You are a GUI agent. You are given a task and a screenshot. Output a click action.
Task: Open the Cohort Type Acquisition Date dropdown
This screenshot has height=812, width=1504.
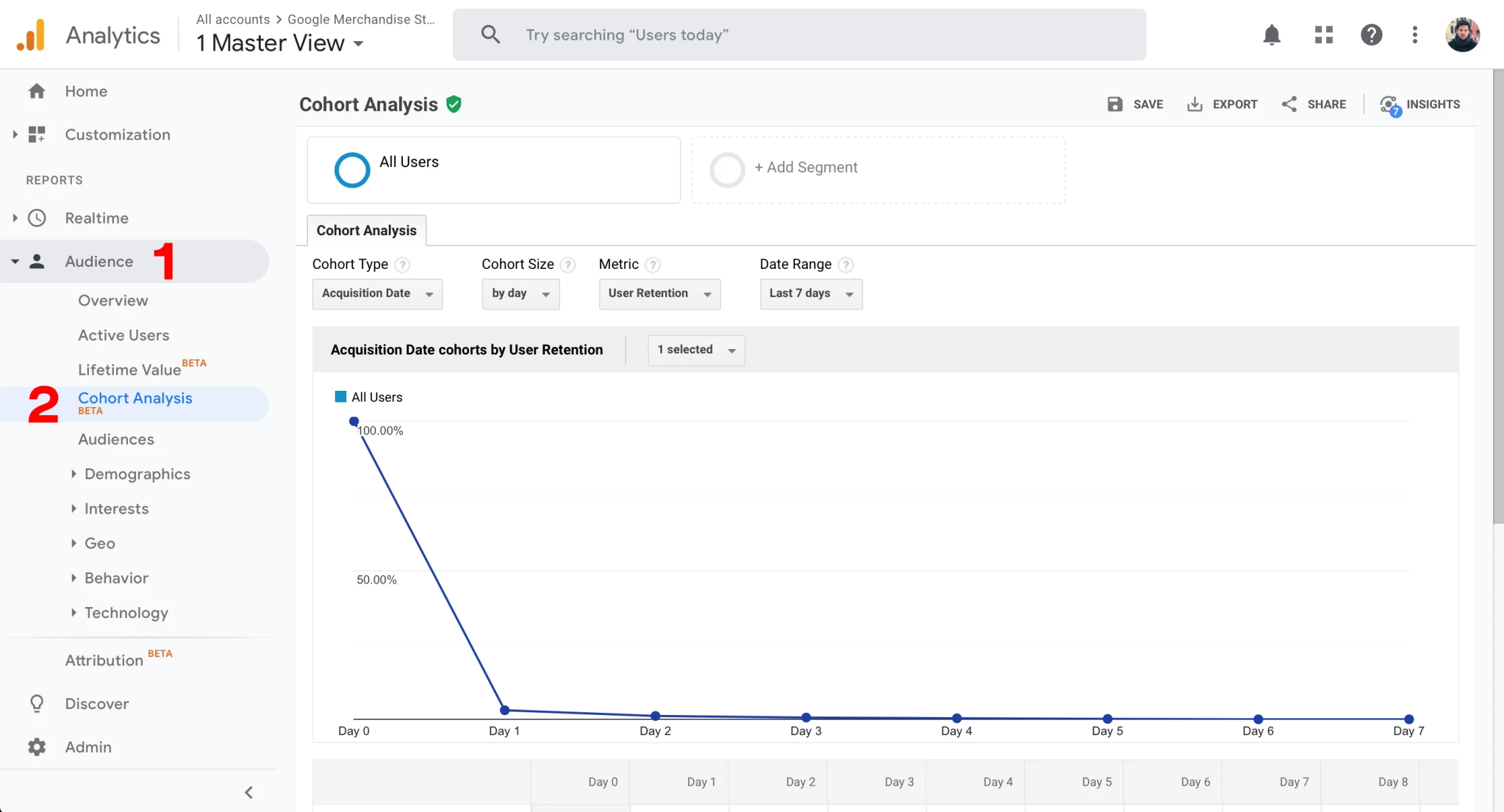(377, 294)
